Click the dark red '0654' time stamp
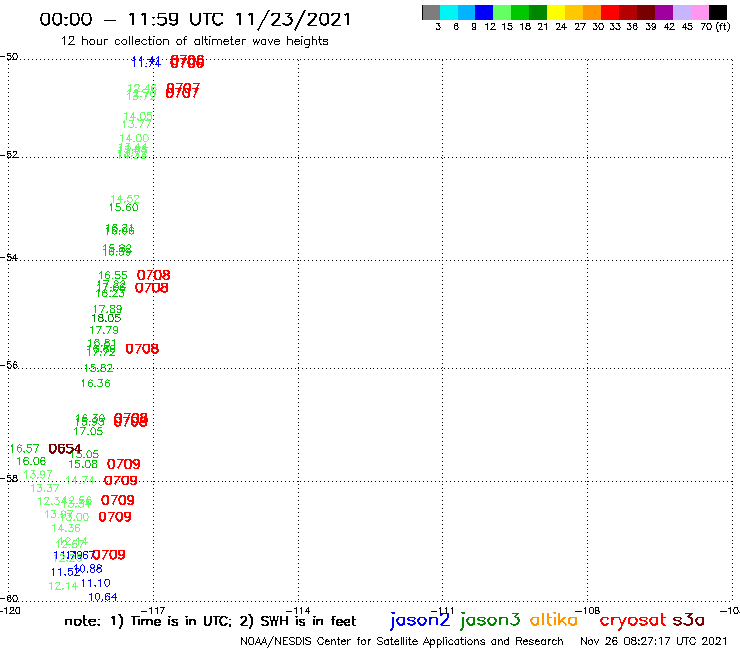Image resolution: width=740 pixels, height=650 pixels. point(65,449)
